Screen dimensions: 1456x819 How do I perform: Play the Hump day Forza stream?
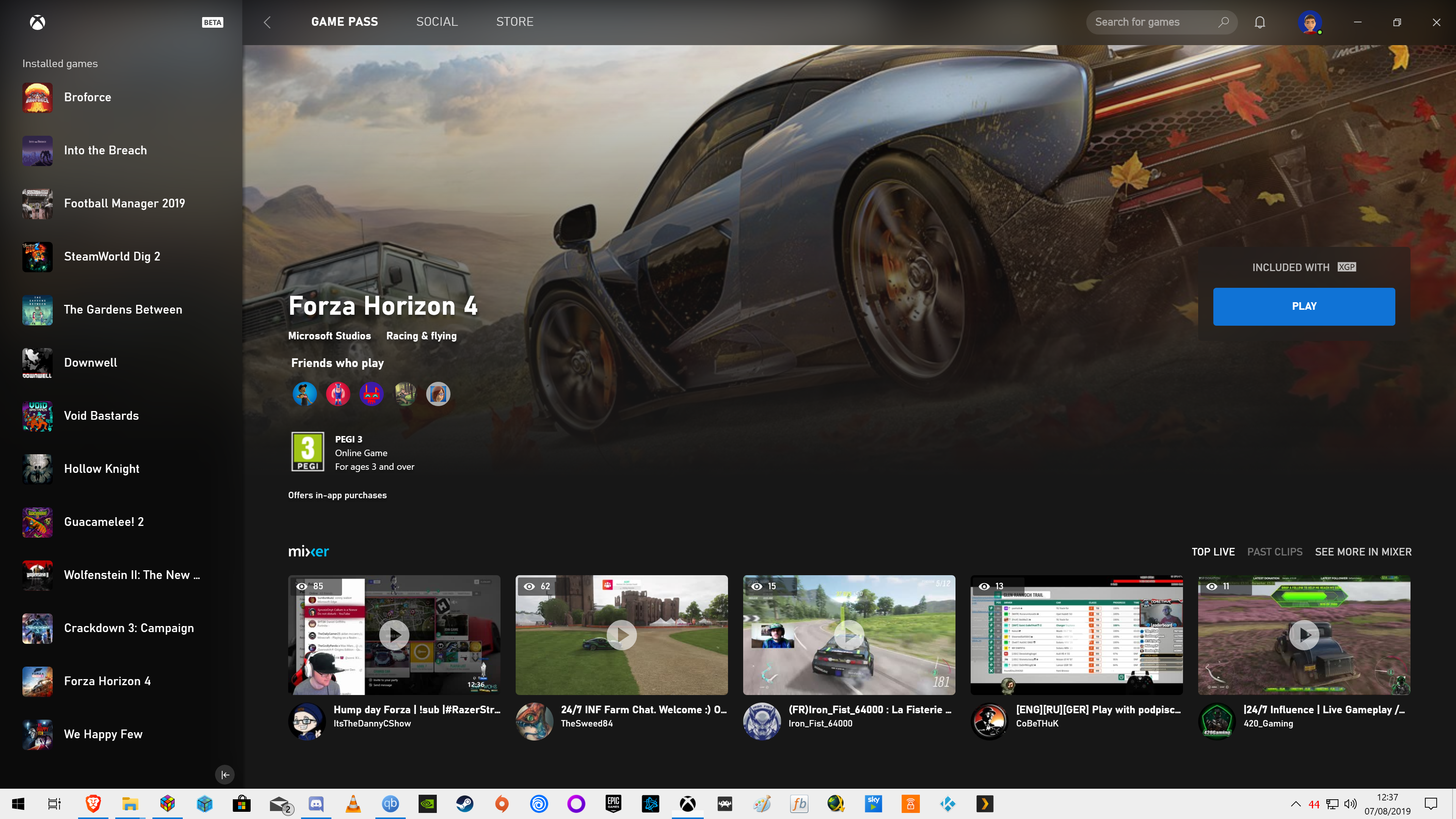point(394,635)
